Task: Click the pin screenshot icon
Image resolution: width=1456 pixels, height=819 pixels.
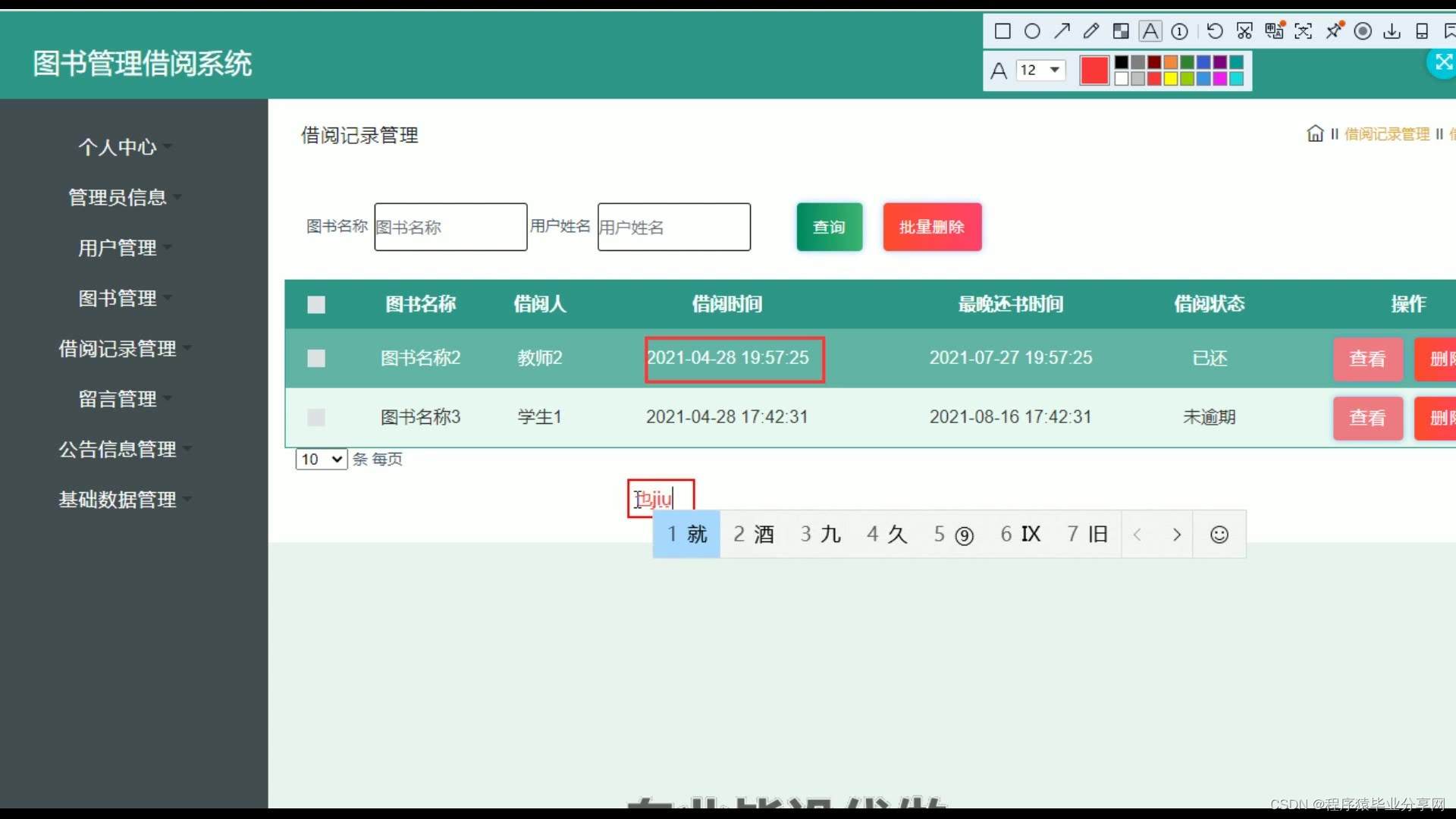Action: tap(1334, 31)
